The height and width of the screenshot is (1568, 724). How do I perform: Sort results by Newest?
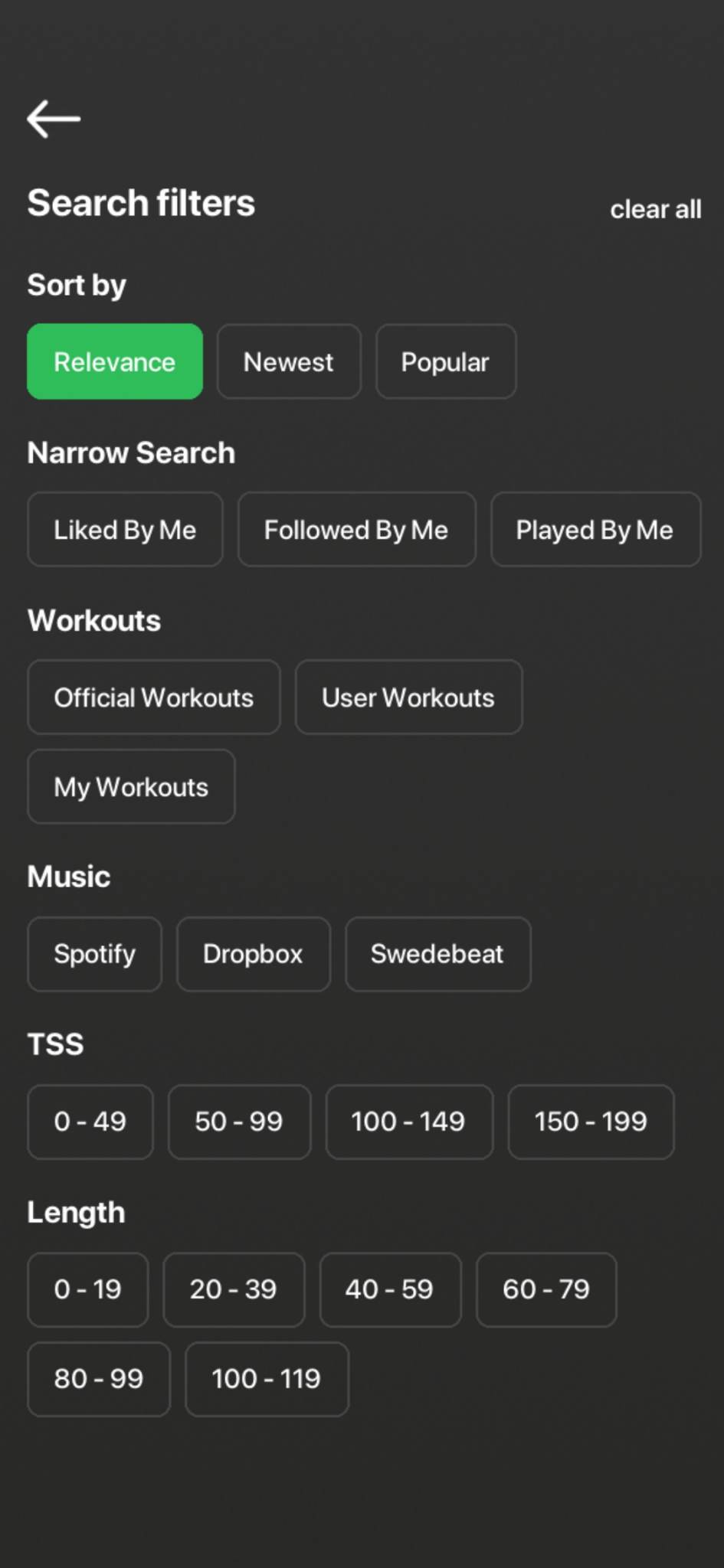pyautogui.click(x=289, y=361)
